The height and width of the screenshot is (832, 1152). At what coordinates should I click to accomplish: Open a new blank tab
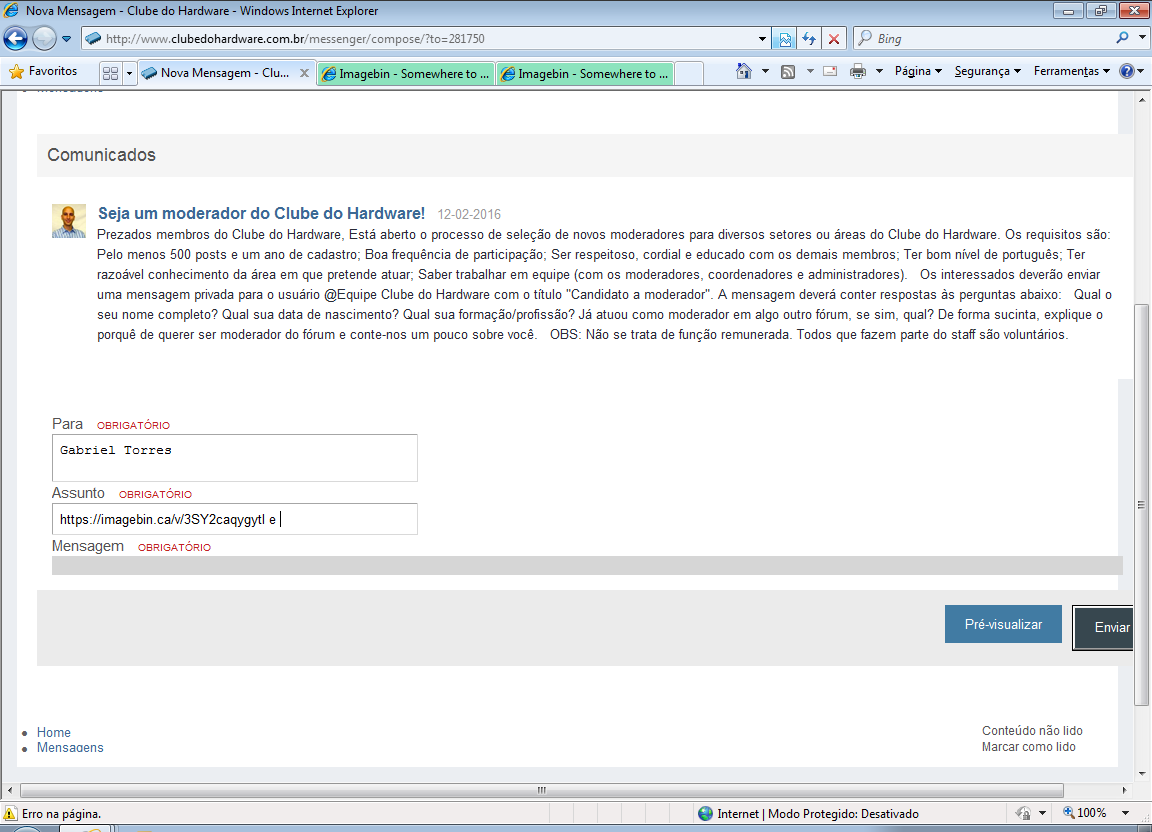pyautogui.click(x=689, y=73)
